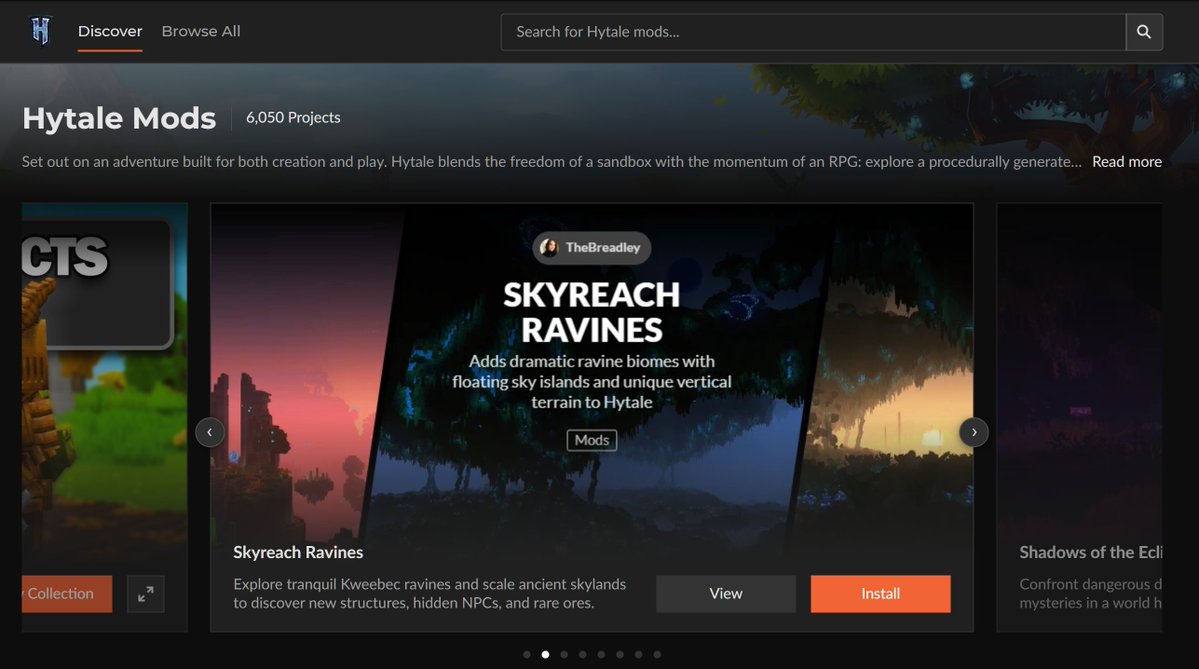Expand description with Read more
This screenshot has height=669, width=1199.
pos(1126,161)
